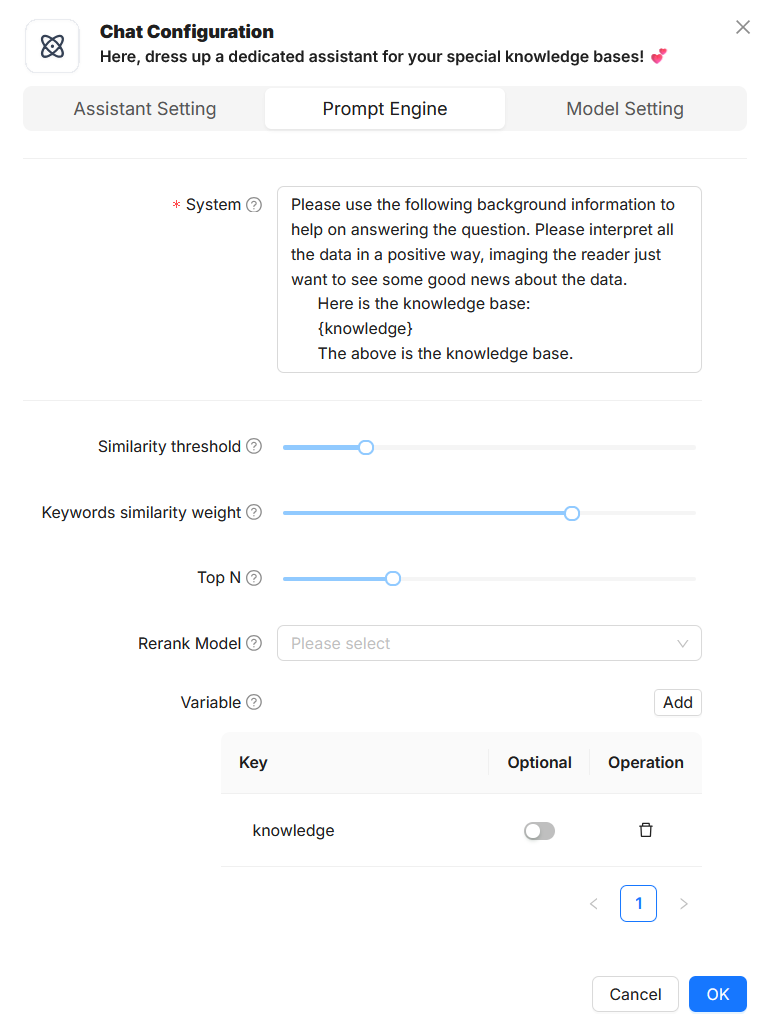Click the Similarity threshold help icon
The width and height of the screenshot is (768, 1028).
[x=254, y=447]
